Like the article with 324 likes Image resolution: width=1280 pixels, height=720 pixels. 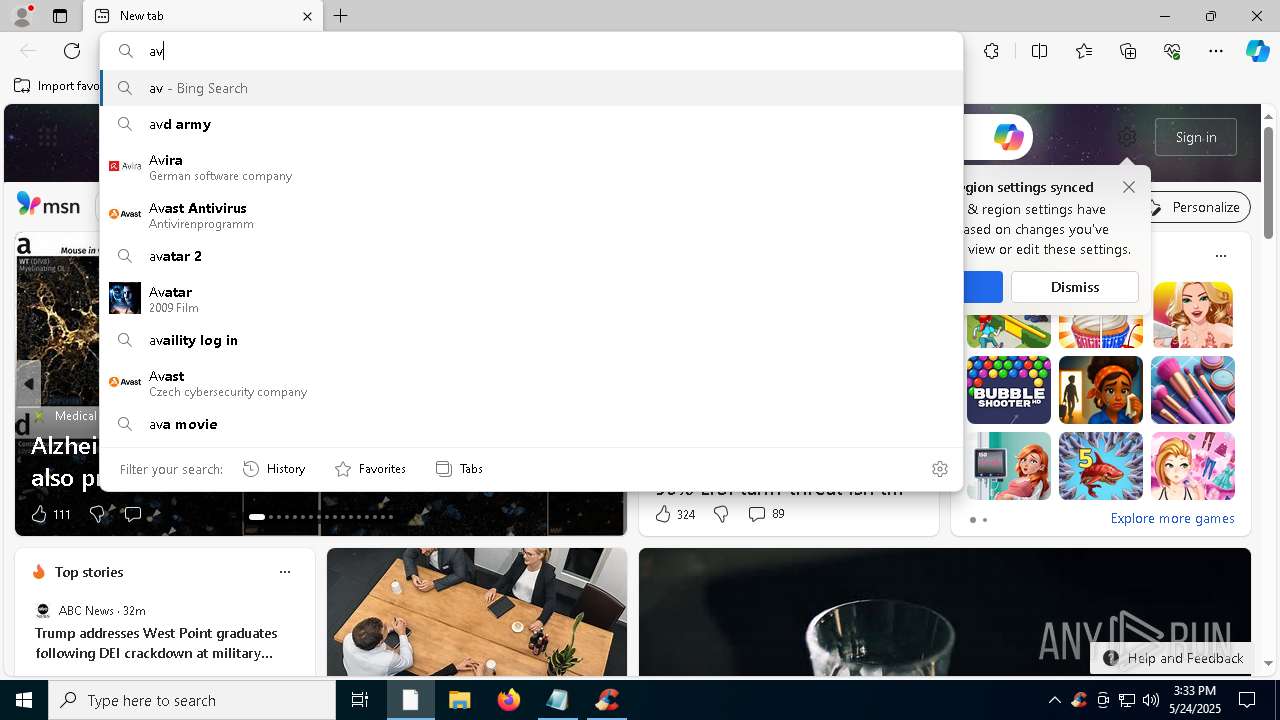pyautogui.click(x=663, y=514)
